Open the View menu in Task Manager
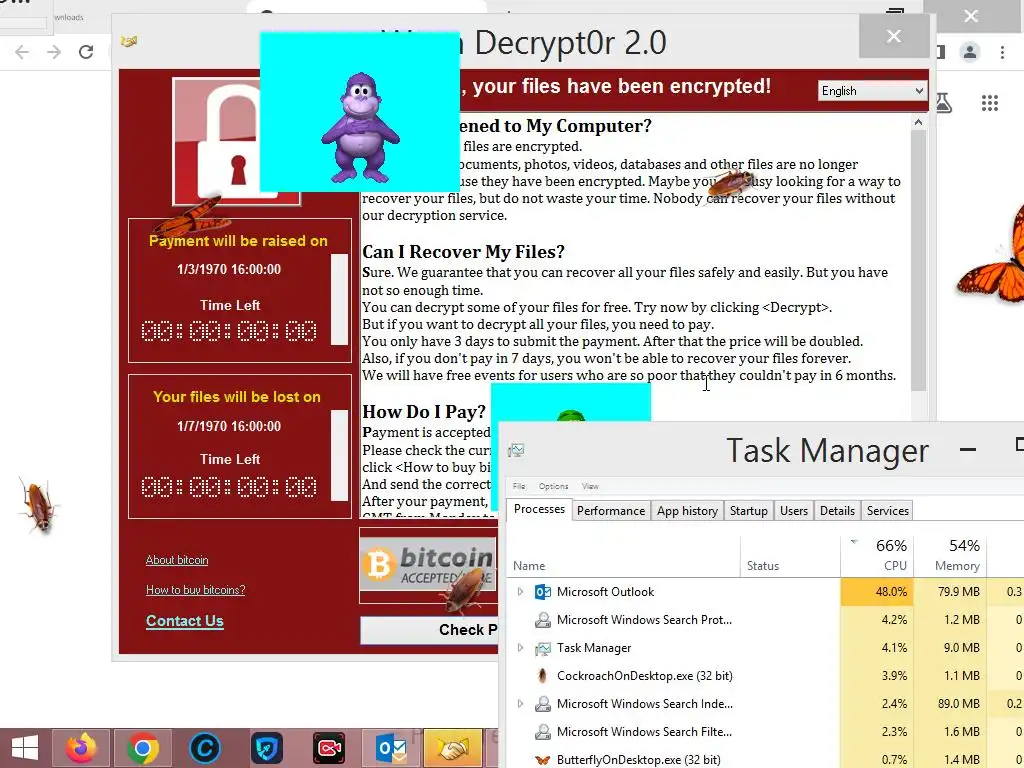This screenshot has height=768, width=1024. (x=590, y=486)
